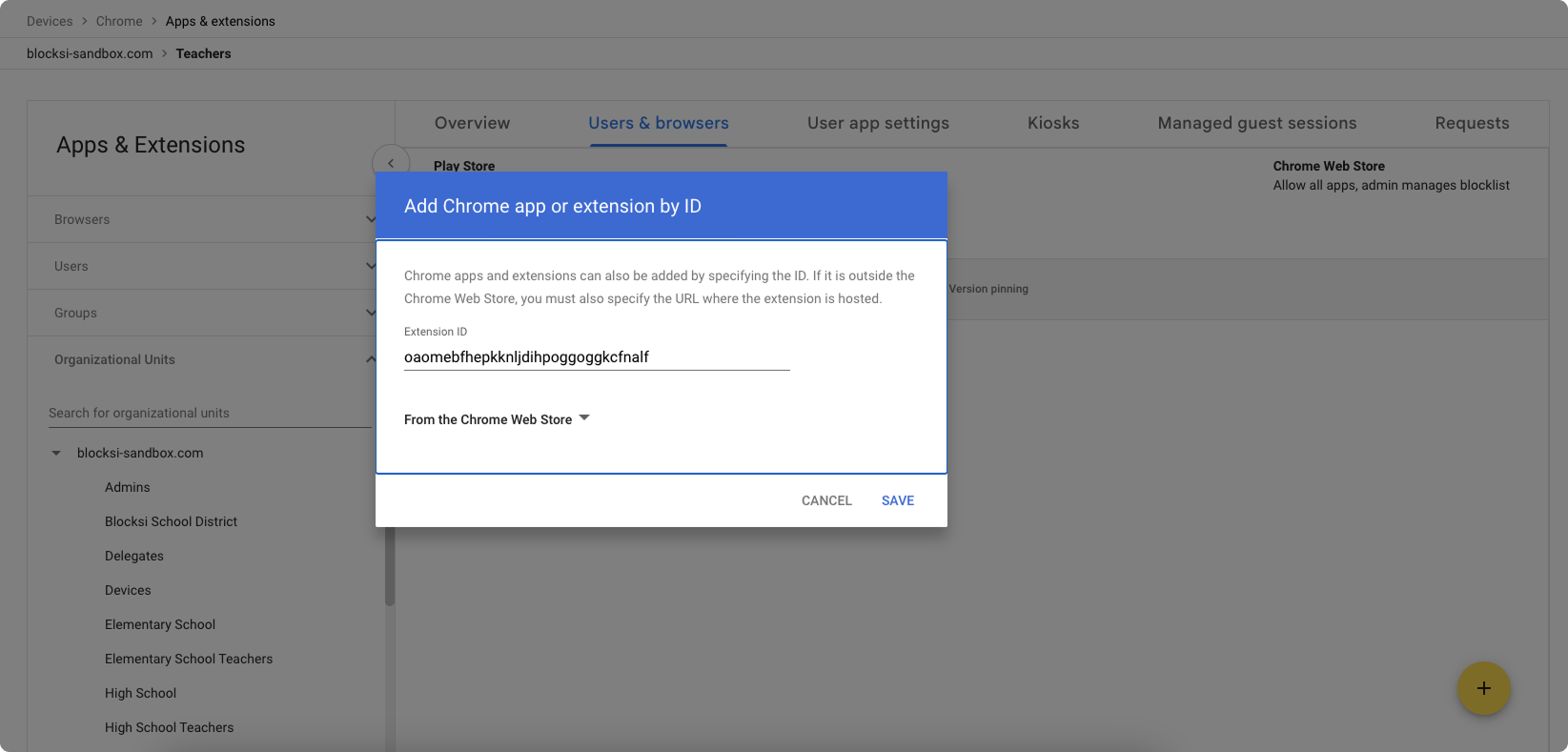
Task: Click the Browsers label in sidebar
Action: [x=82, y=219]
